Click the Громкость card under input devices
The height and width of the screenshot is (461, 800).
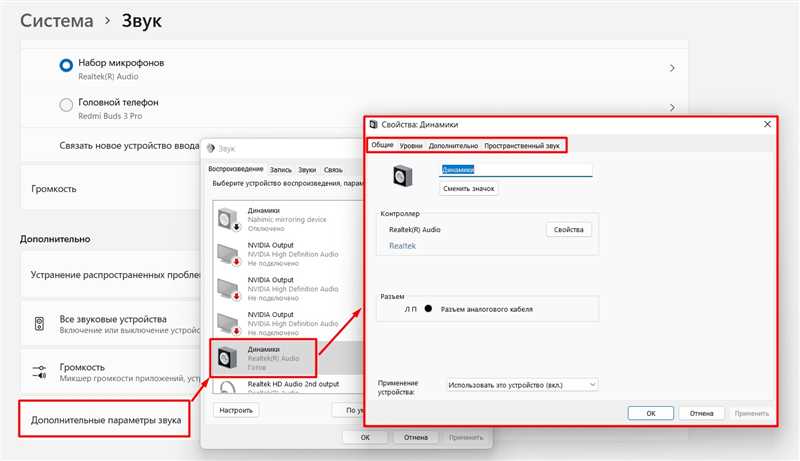click(x=111, y=189)
